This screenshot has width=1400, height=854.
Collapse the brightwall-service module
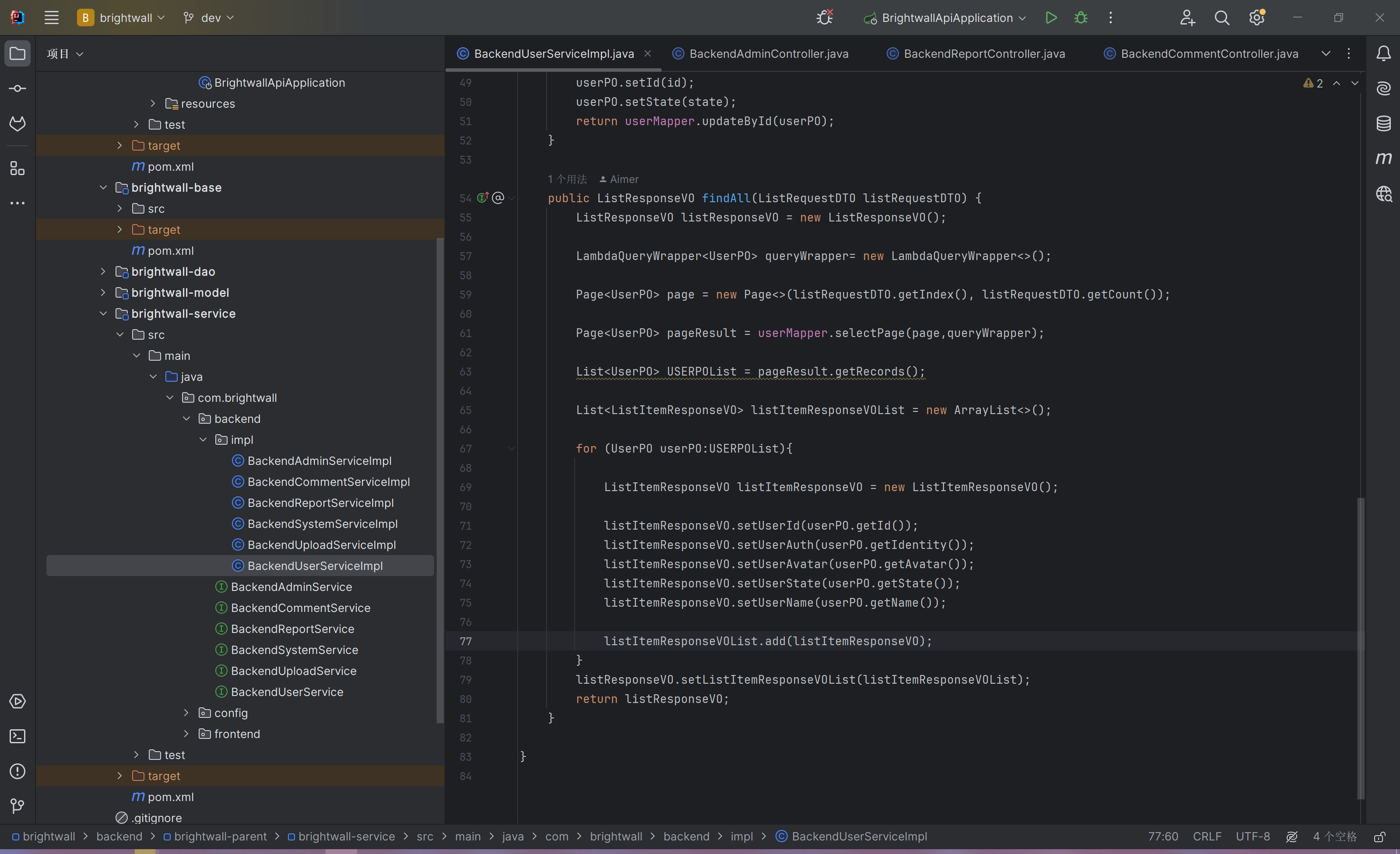click(103, 314)
